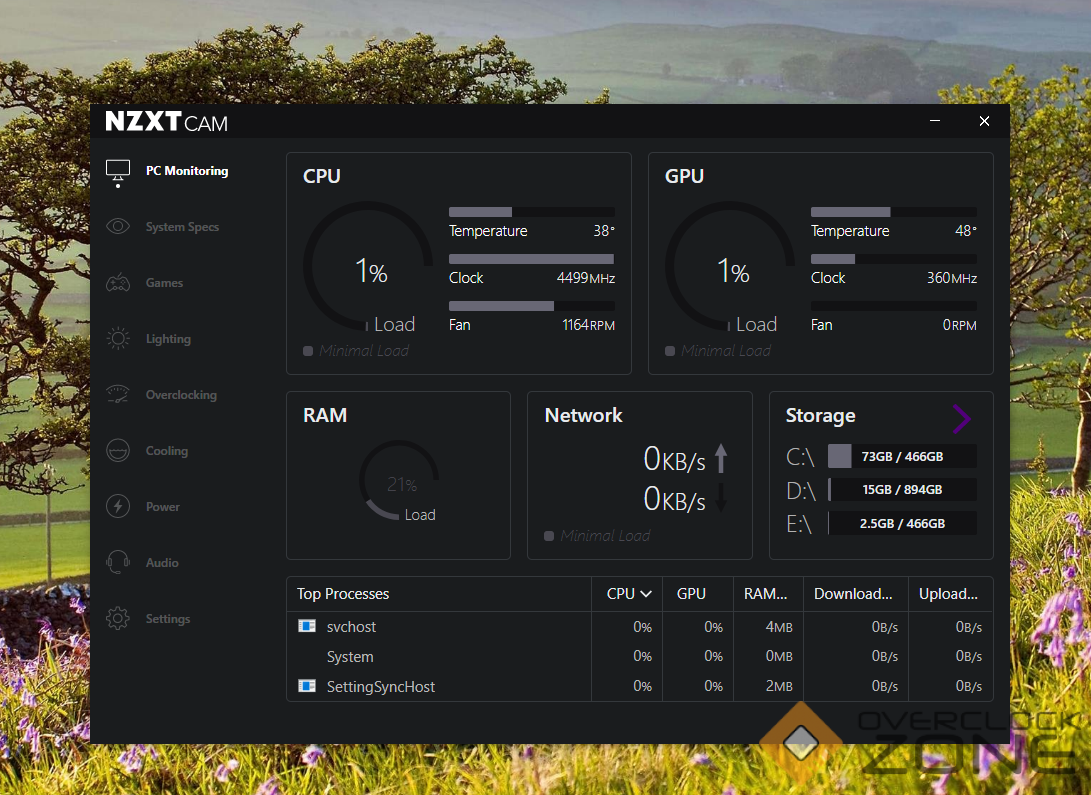Open Overclocking using the gauge icon
1091x795 pixels.
pos(118,395)
